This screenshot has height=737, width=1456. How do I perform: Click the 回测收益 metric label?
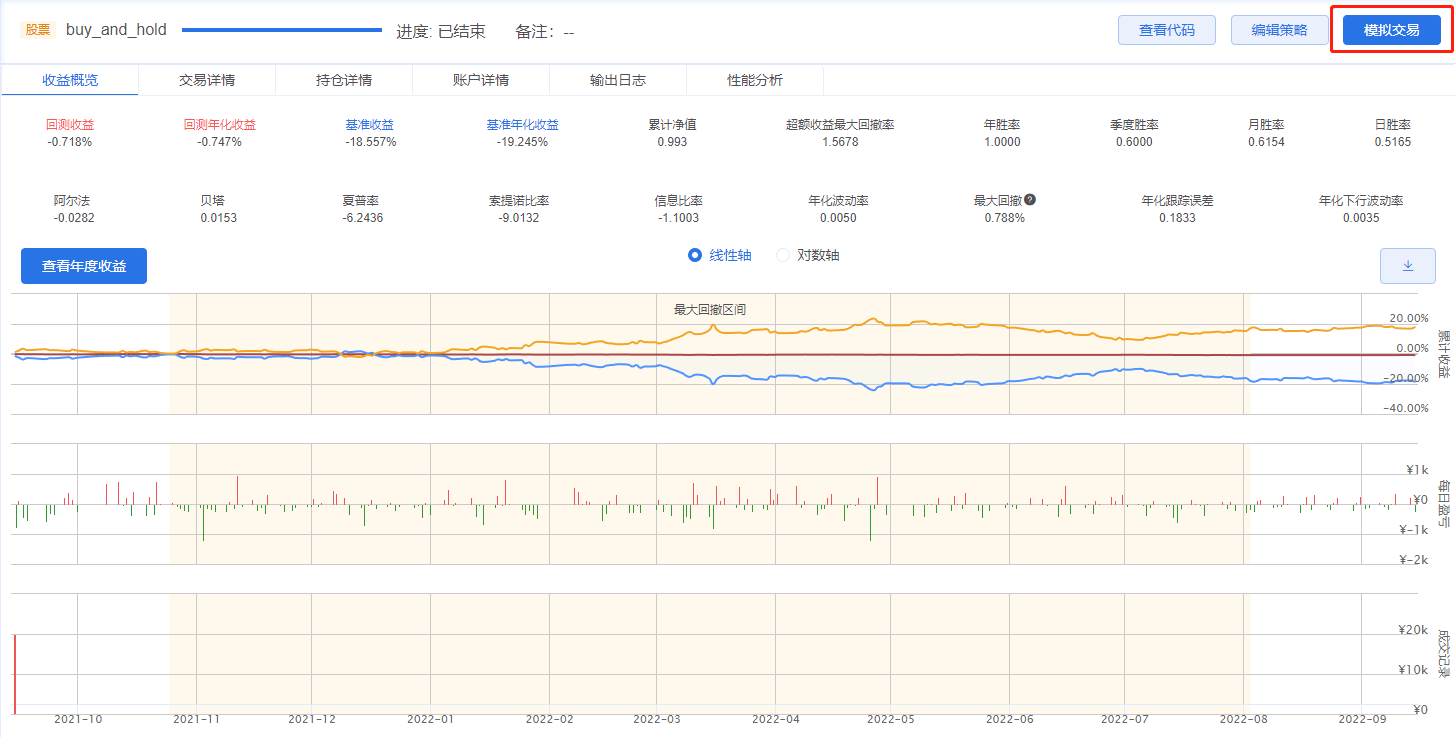(70, 125)
